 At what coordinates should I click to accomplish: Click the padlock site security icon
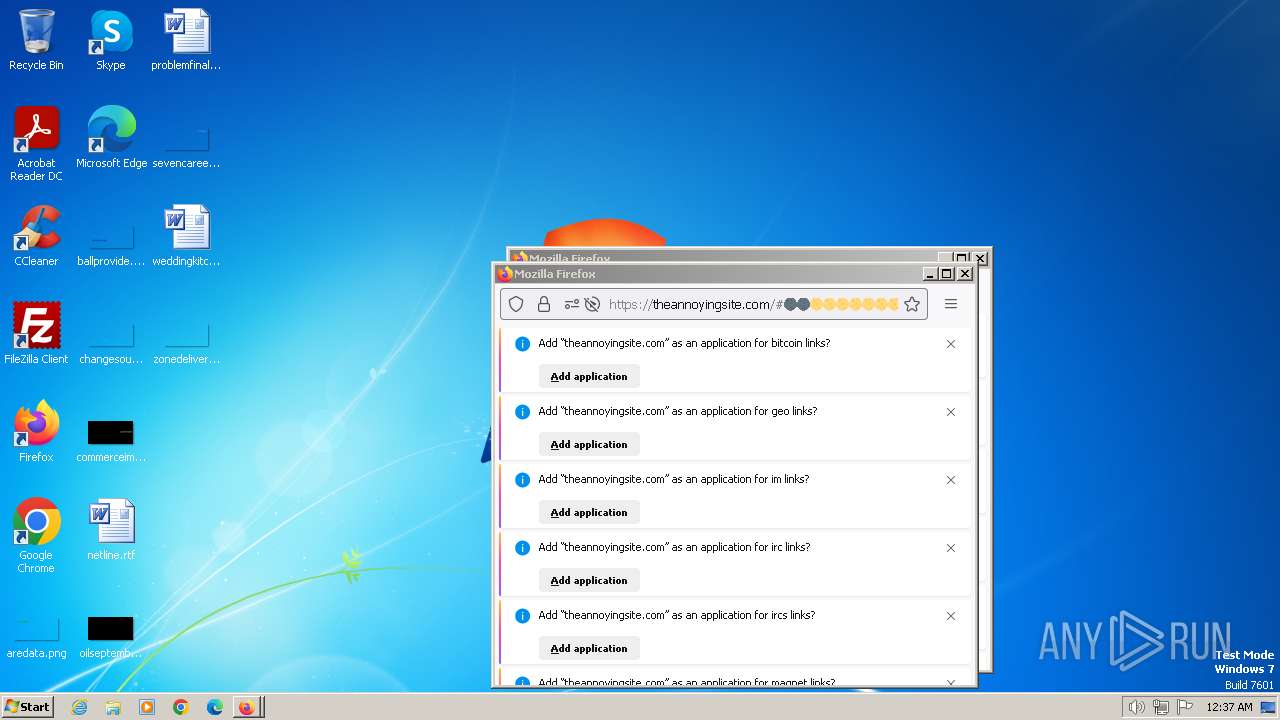coord(543,304)
